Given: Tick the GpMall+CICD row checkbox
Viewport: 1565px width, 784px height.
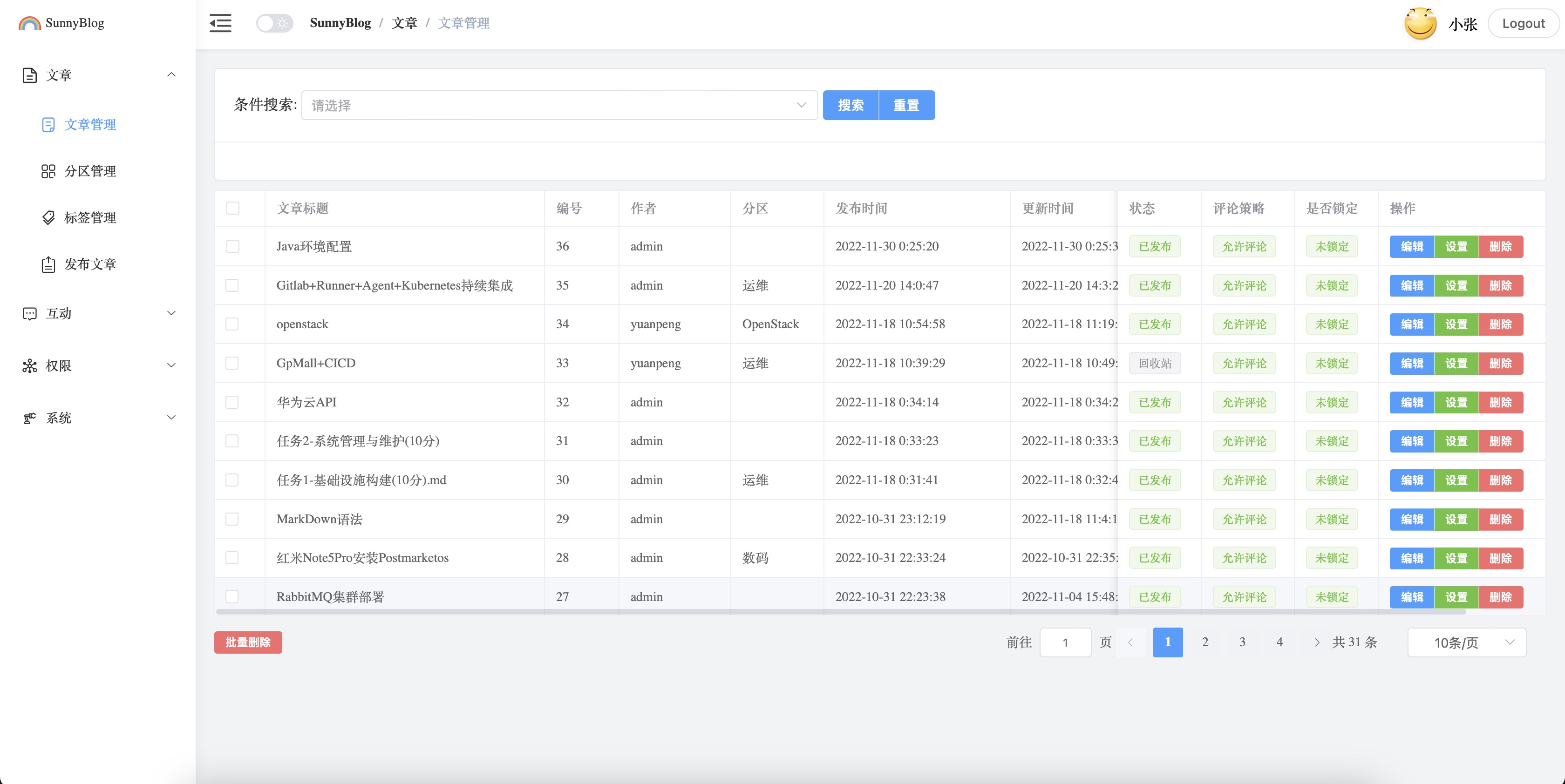Looking at the screenshot, I should coord(233,363).
